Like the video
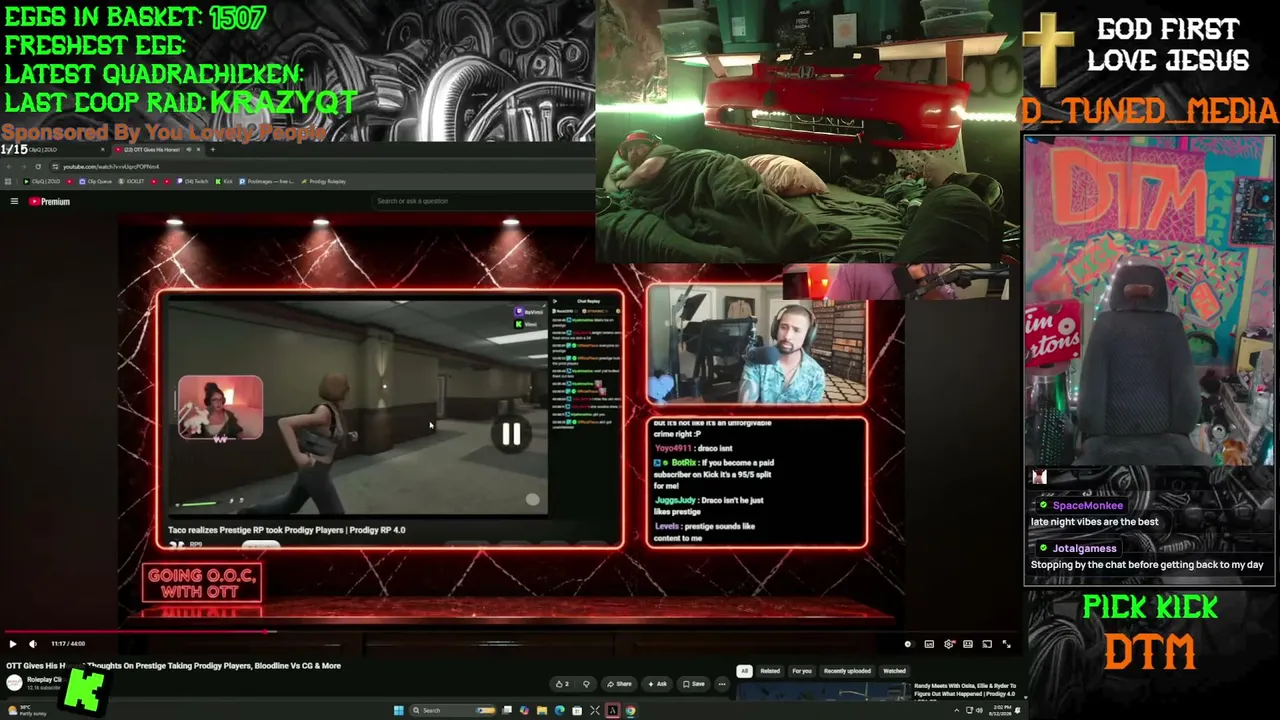Image resolution: width=1280 pixels, height=720 pixels. pyautogui.click(x=563, y=684)
